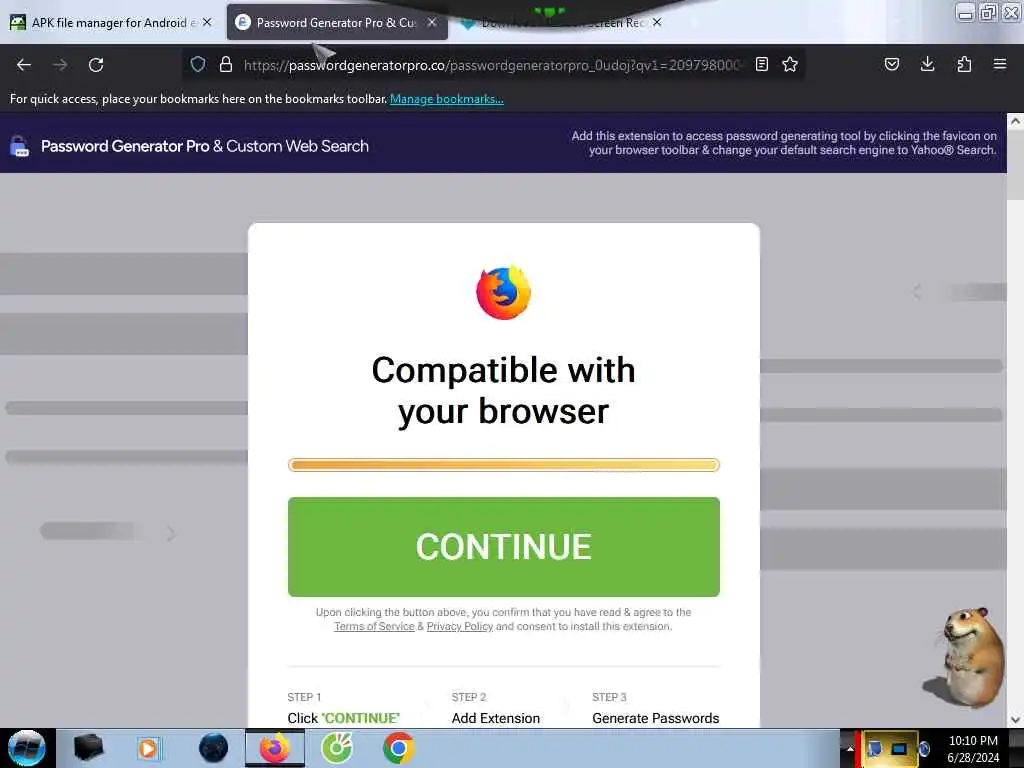Open the green swirl taskbar app
Viewport: 1024px width, 768px height.
coord(337,748)
